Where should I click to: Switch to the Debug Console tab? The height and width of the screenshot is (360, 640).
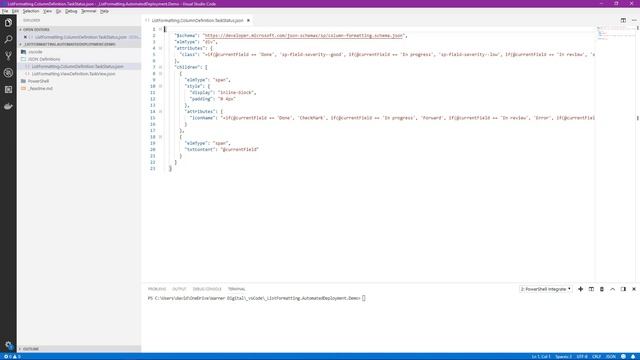click(207, 289)
